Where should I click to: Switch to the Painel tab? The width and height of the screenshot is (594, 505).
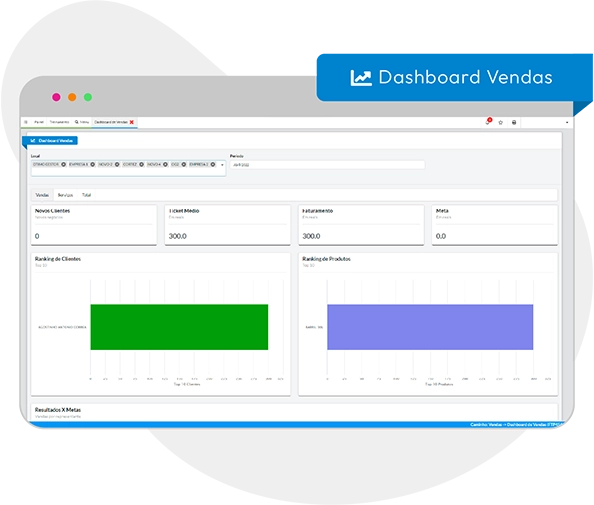coord(39,122)
